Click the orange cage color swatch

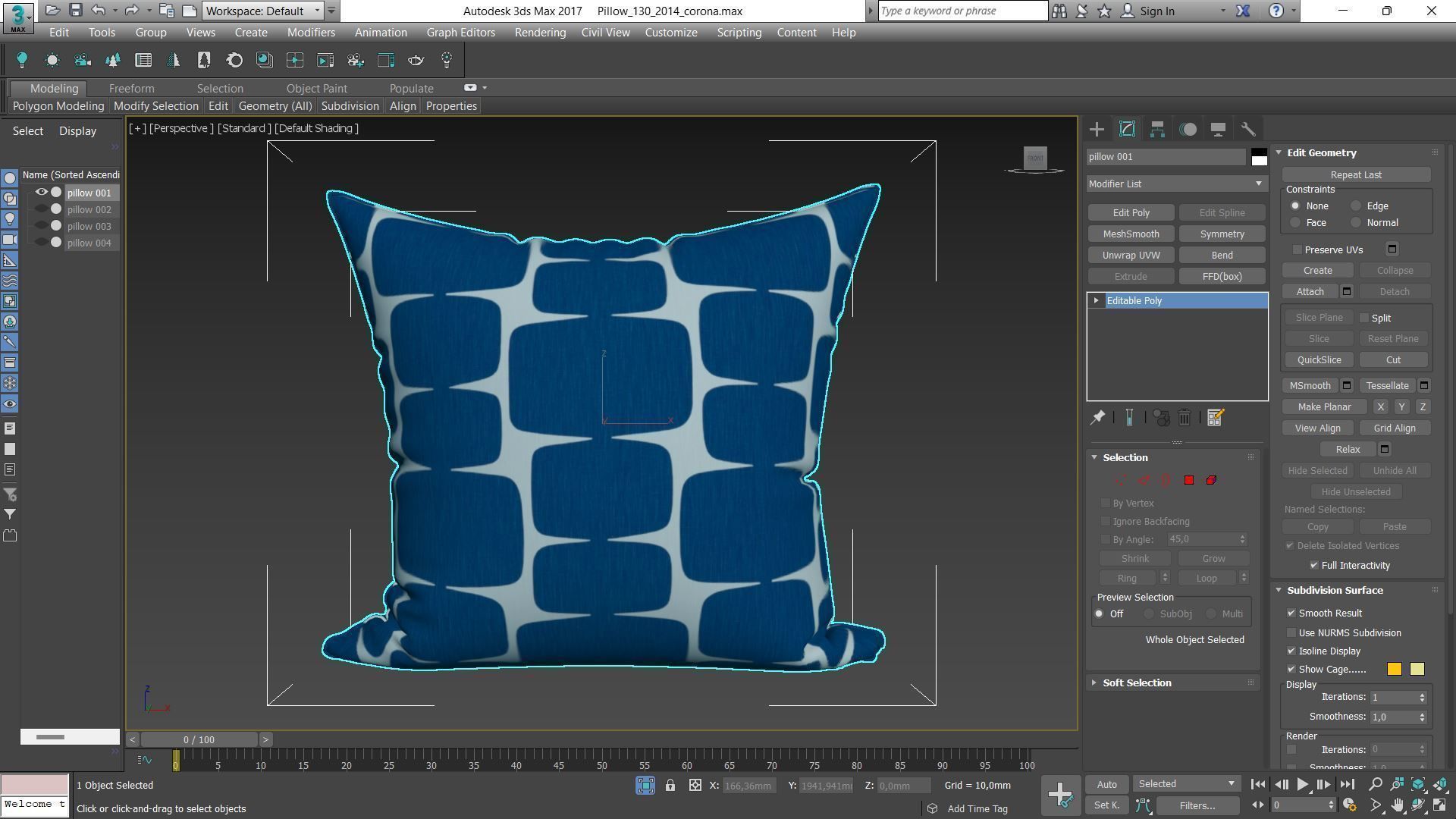(x=1394, y=670)
